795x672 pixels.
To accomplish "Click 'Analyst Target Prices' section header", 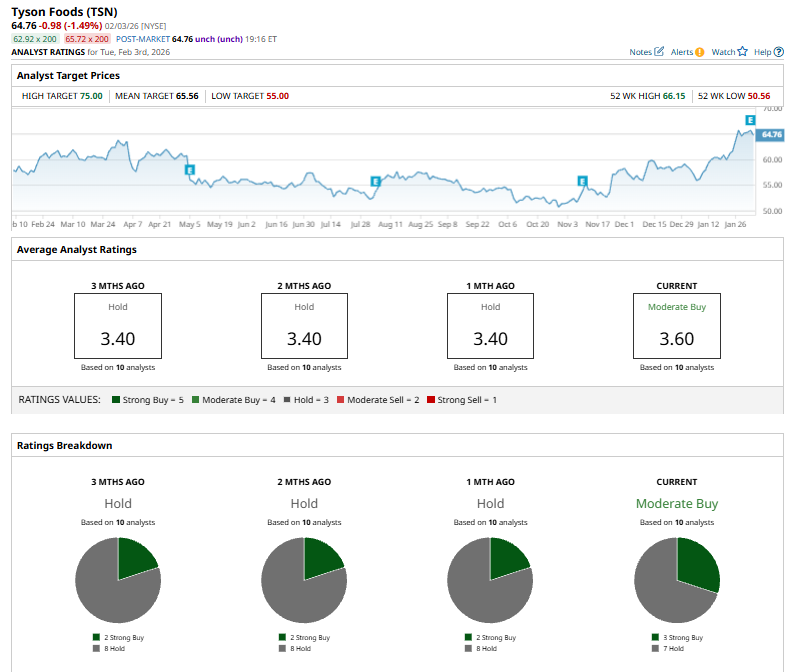I will [68, 76].
